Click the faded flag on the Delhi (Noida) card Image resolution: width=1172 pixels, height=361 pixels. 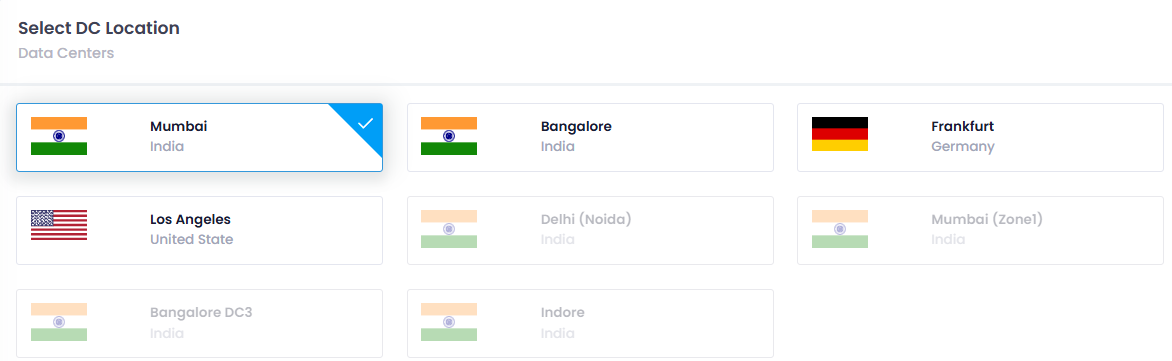[x=449, y=229]
